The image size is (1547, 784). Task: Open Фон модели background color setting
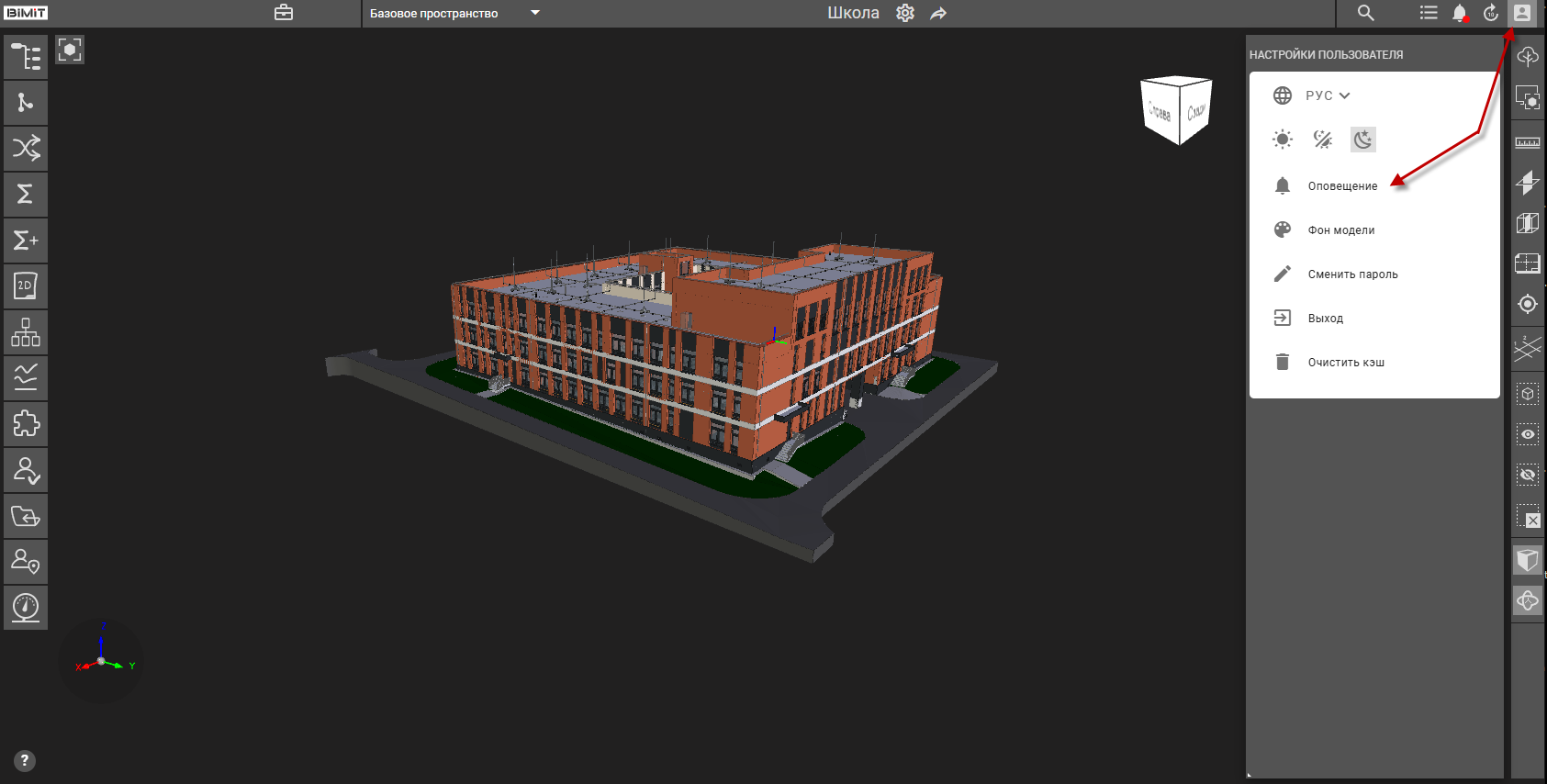coord(1340,230)
